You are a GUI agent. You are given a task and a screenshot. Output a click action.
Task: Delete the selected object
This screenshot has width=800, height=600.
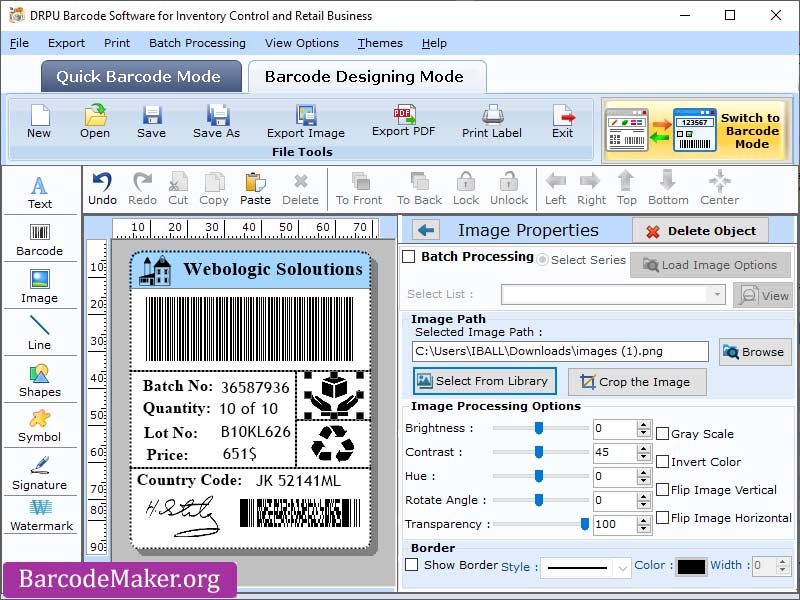click(701, 230)
